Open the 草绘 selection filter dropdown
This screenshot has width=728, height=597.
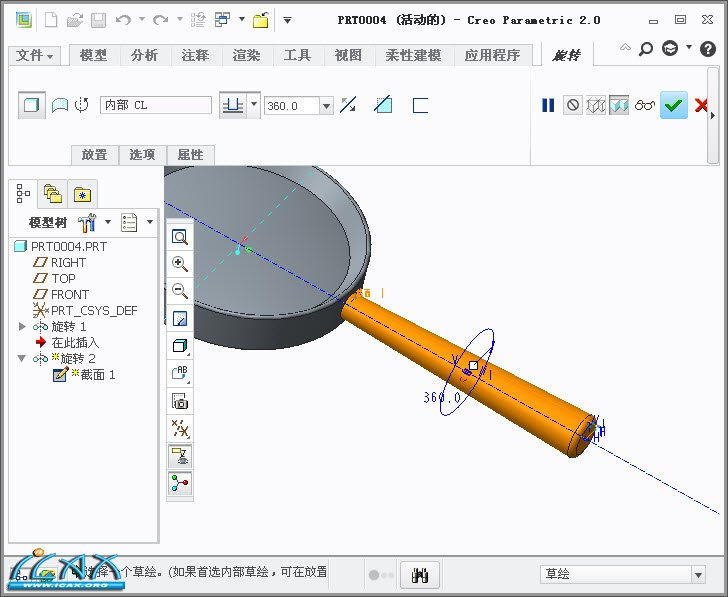tap(698, 575)
